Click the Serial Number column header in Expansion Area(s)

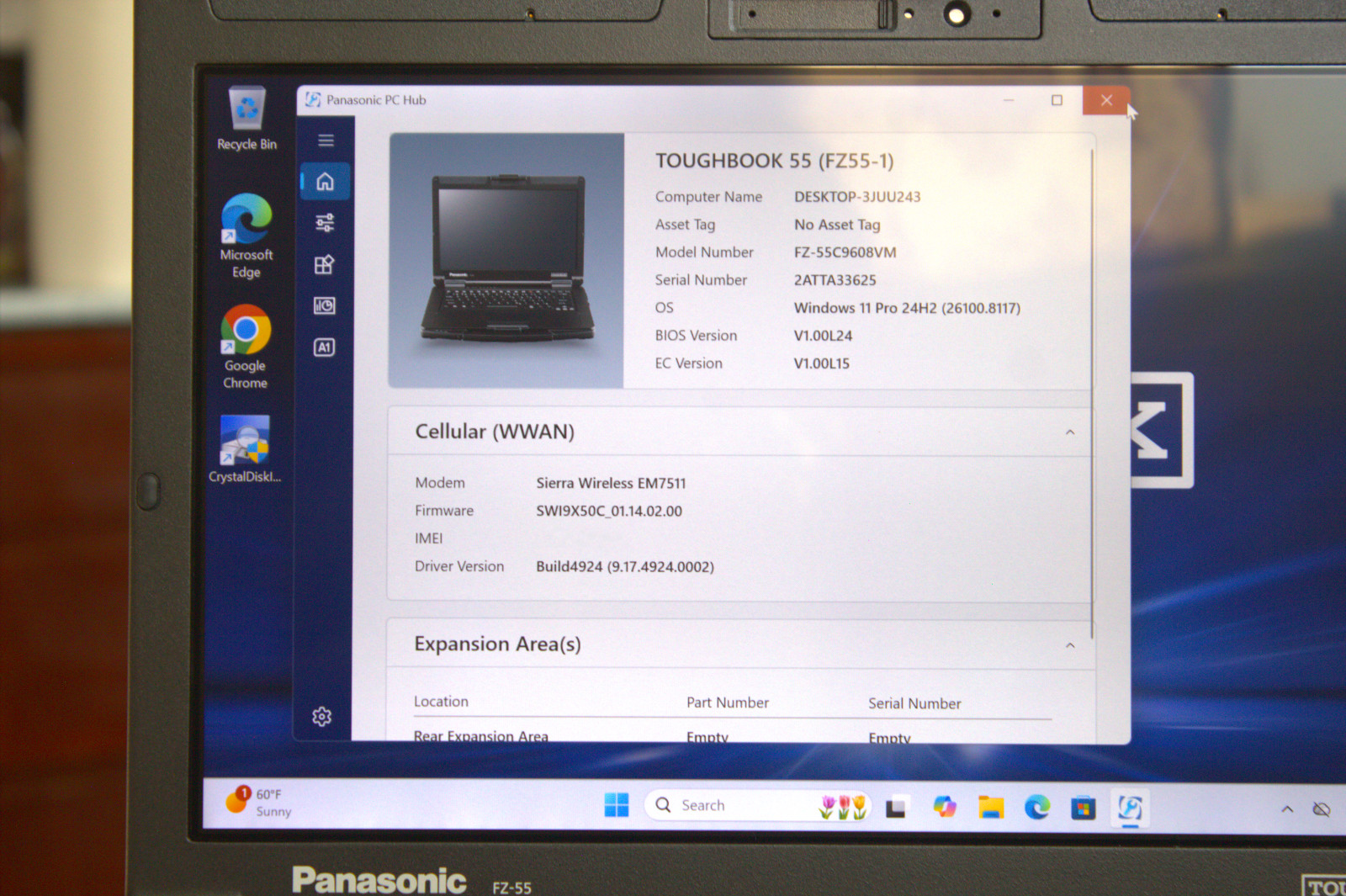tap(914, 703)
